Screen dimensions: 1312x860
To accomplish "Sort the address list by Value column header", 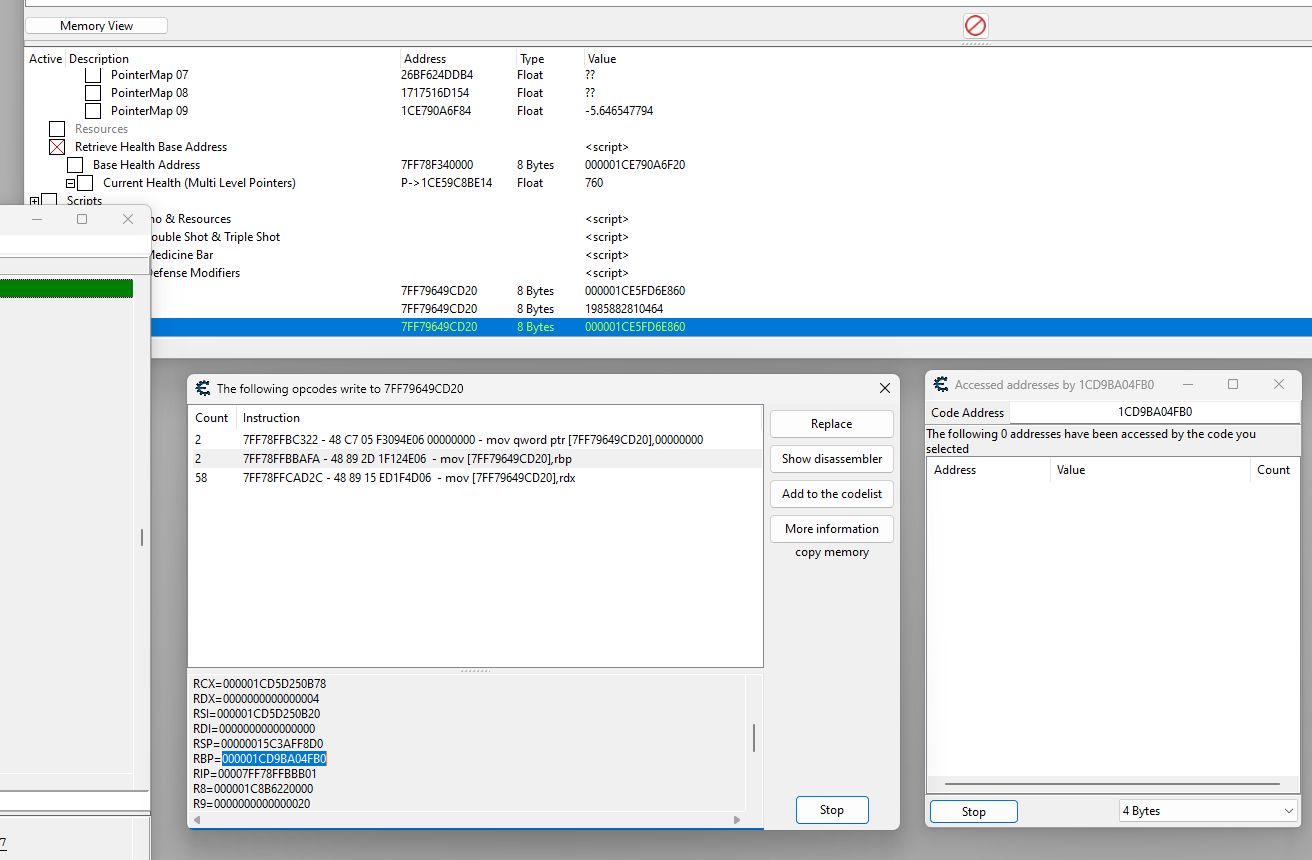I will (602, 59).
